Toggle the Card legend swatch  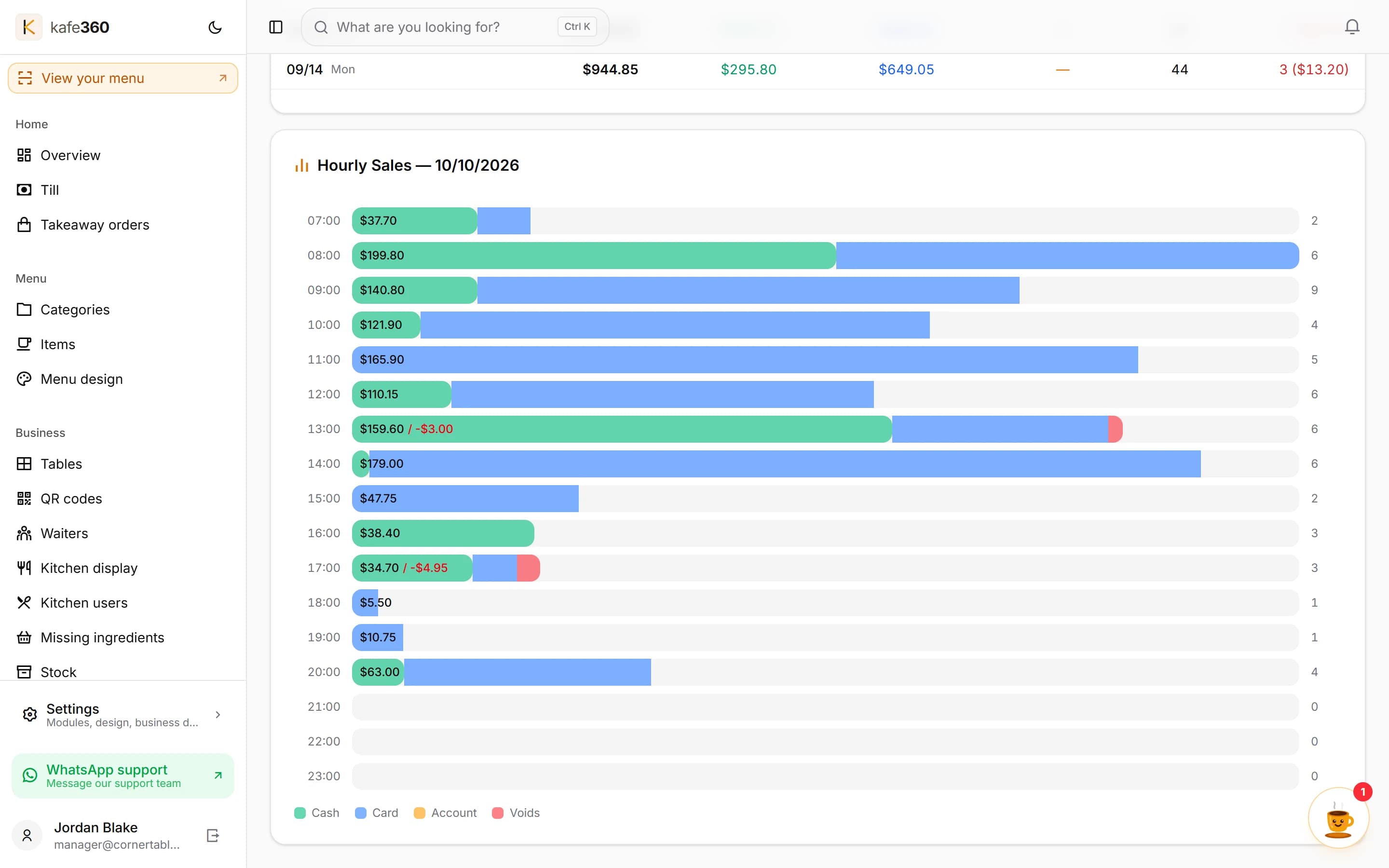point(360,813)
